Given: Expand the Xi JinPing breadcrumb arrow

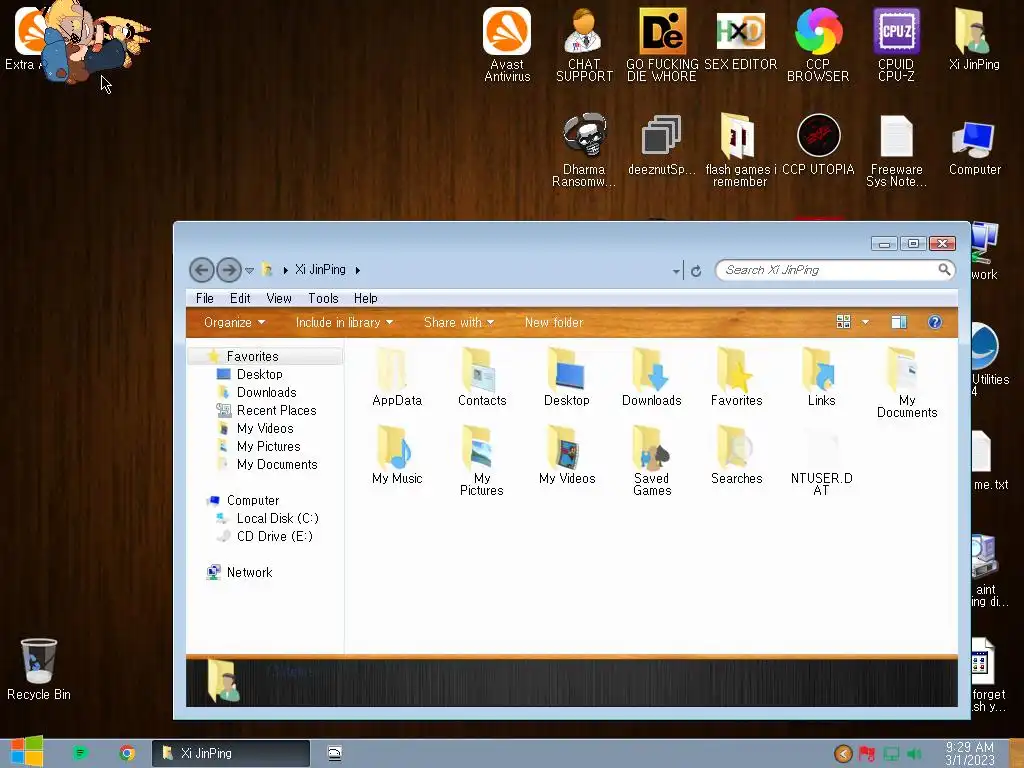Looking at the screenshot, I should pos(357,270).
